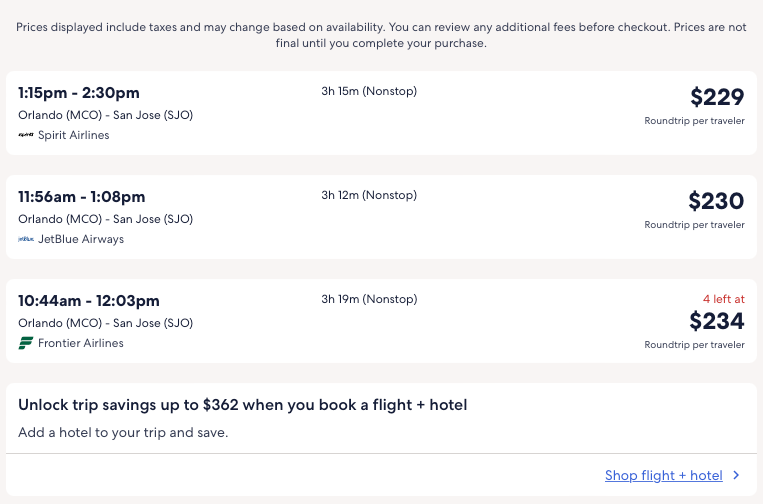The height and width of the screenshot is (504, 763).
Task: Select the 10:44am - 12:03pm Frontier flight
Action: click(x=89, y=301)
